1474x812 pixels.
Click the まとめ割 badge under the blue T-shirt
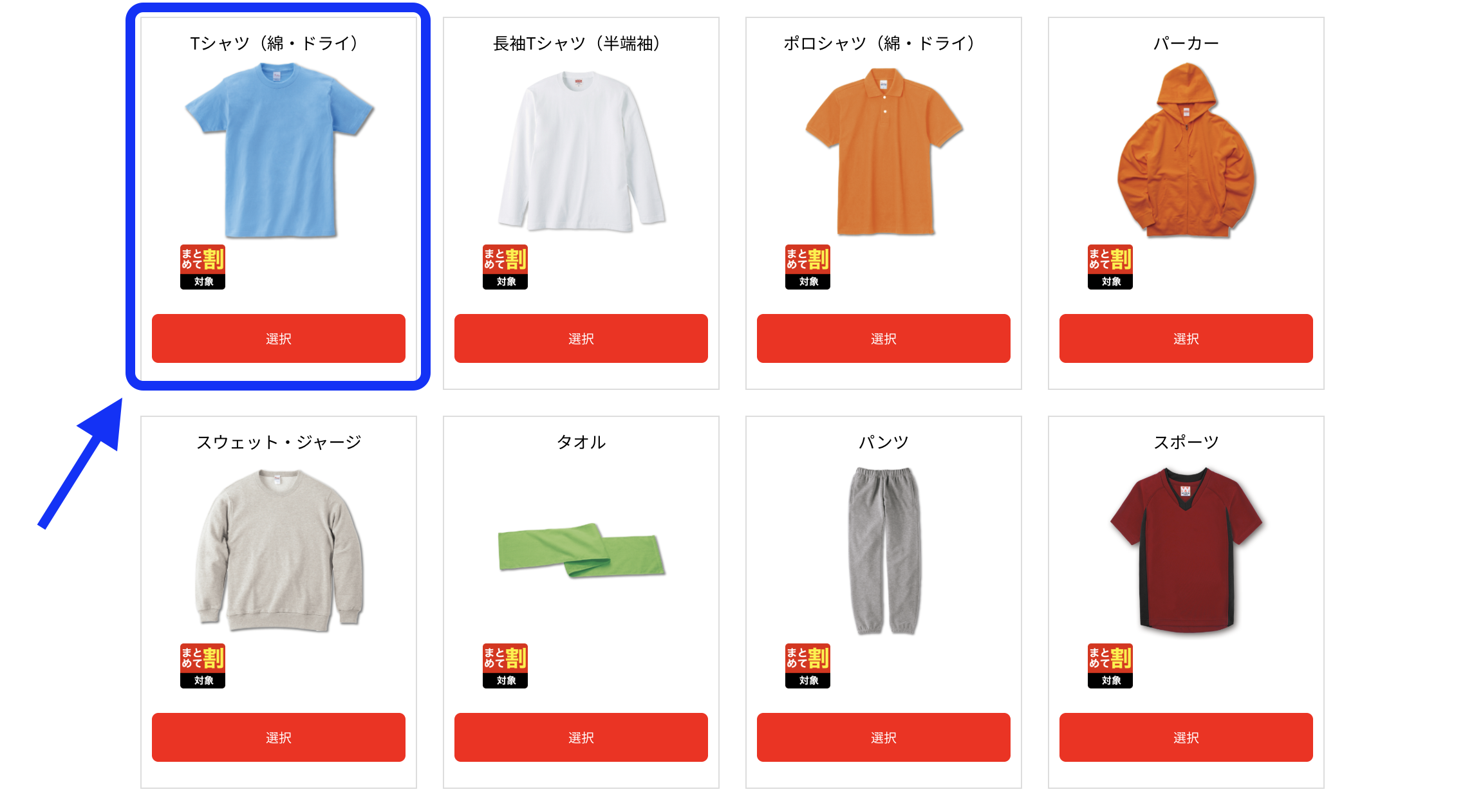[203, 267]
